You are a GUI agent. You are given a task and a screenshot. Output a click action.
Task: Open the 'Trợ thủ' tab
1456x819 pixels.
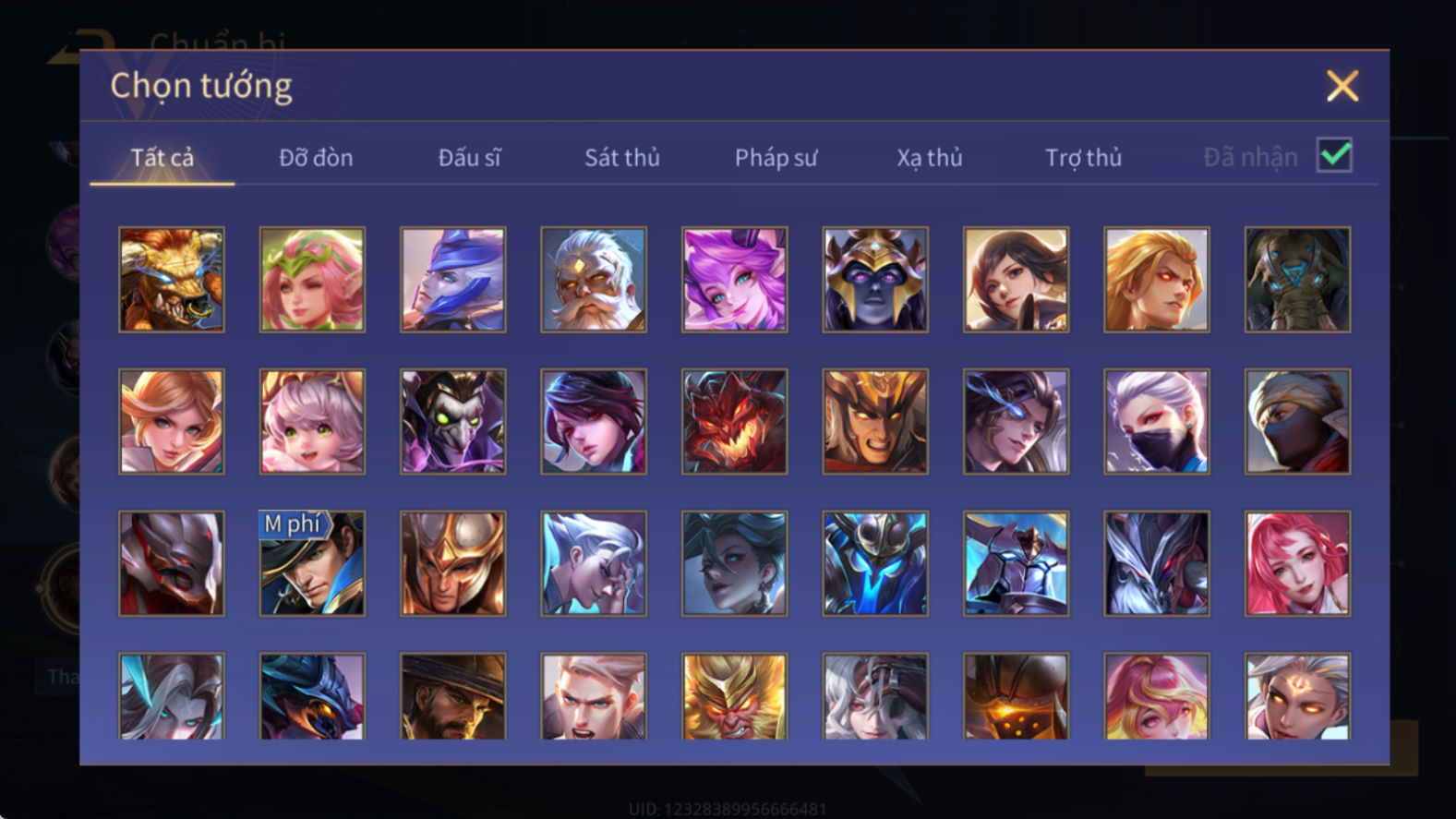pyautogui.click(x=1083, y=158)
